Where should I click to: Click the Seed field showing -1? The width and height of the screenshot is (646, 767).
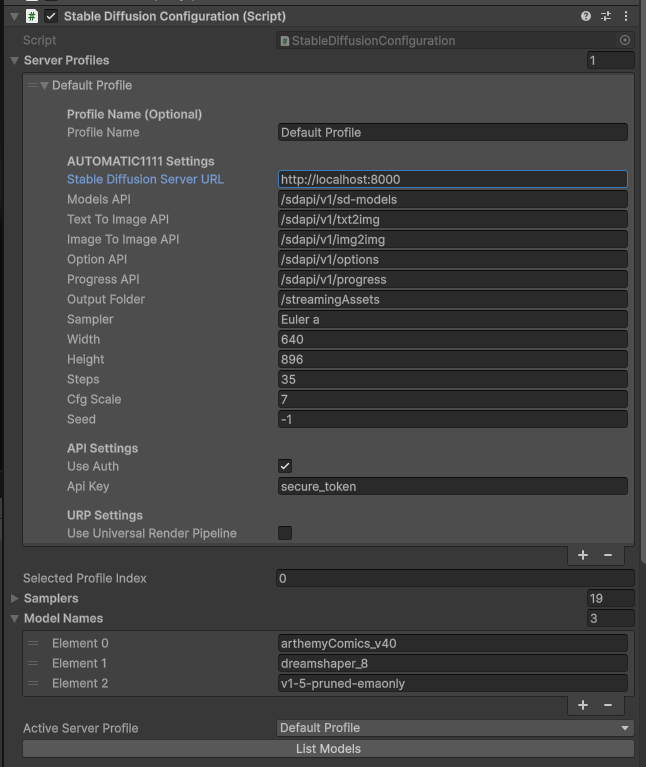453,419
